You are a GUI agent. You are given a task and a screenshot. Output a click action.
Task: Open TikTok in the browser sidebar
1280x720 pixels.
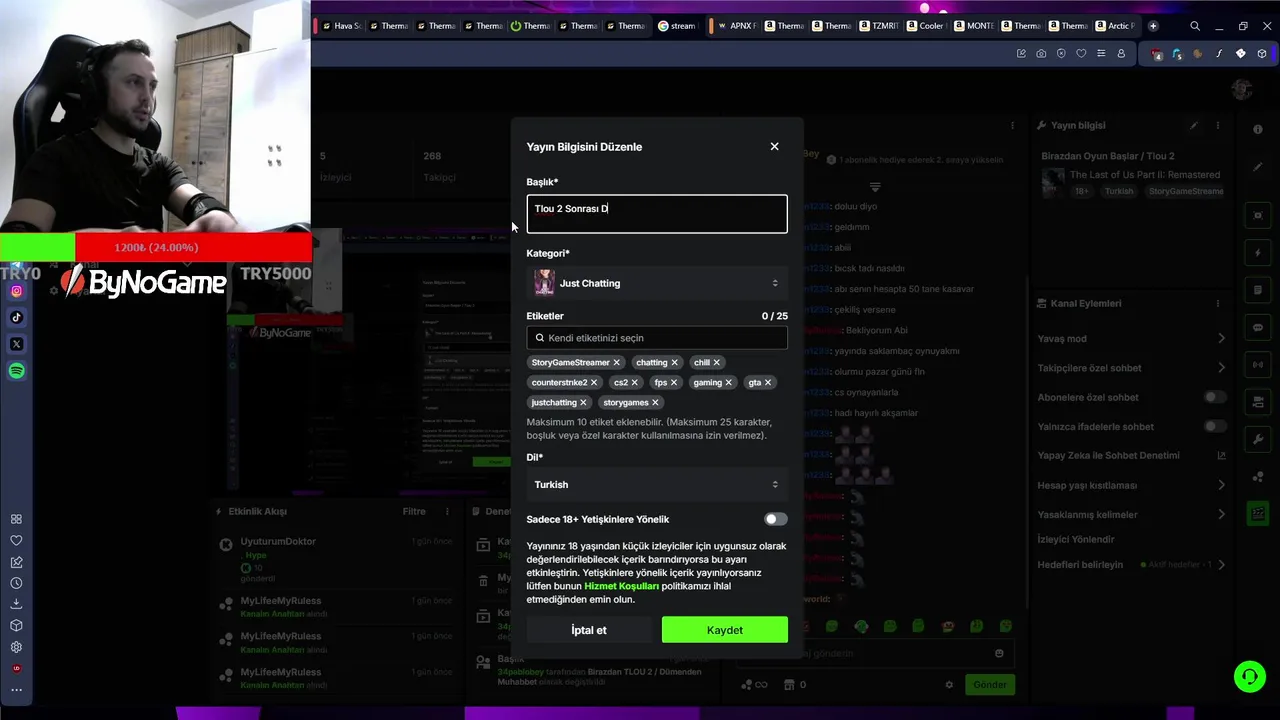click(x=16, y=317)
